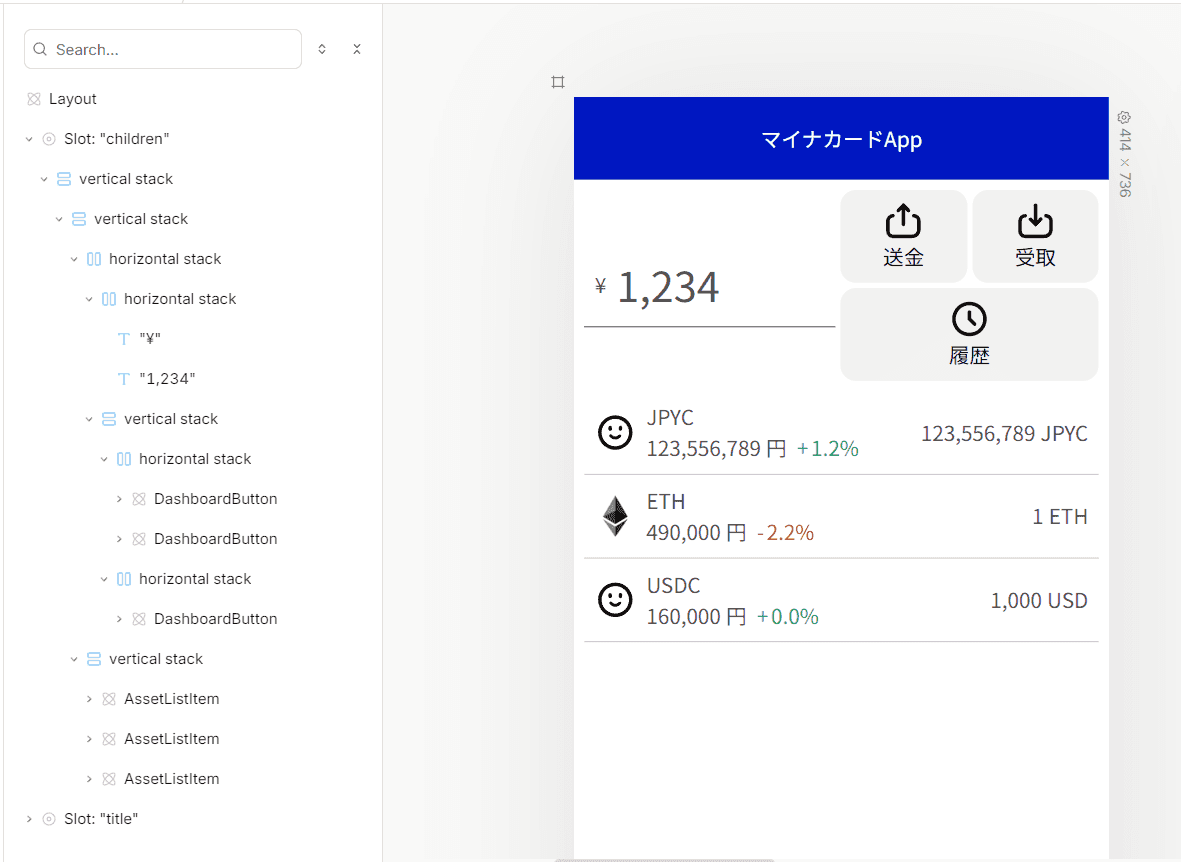Expand the last DashboardButton node
Viewport: 1181px width, 862px height.
[119, 619]
